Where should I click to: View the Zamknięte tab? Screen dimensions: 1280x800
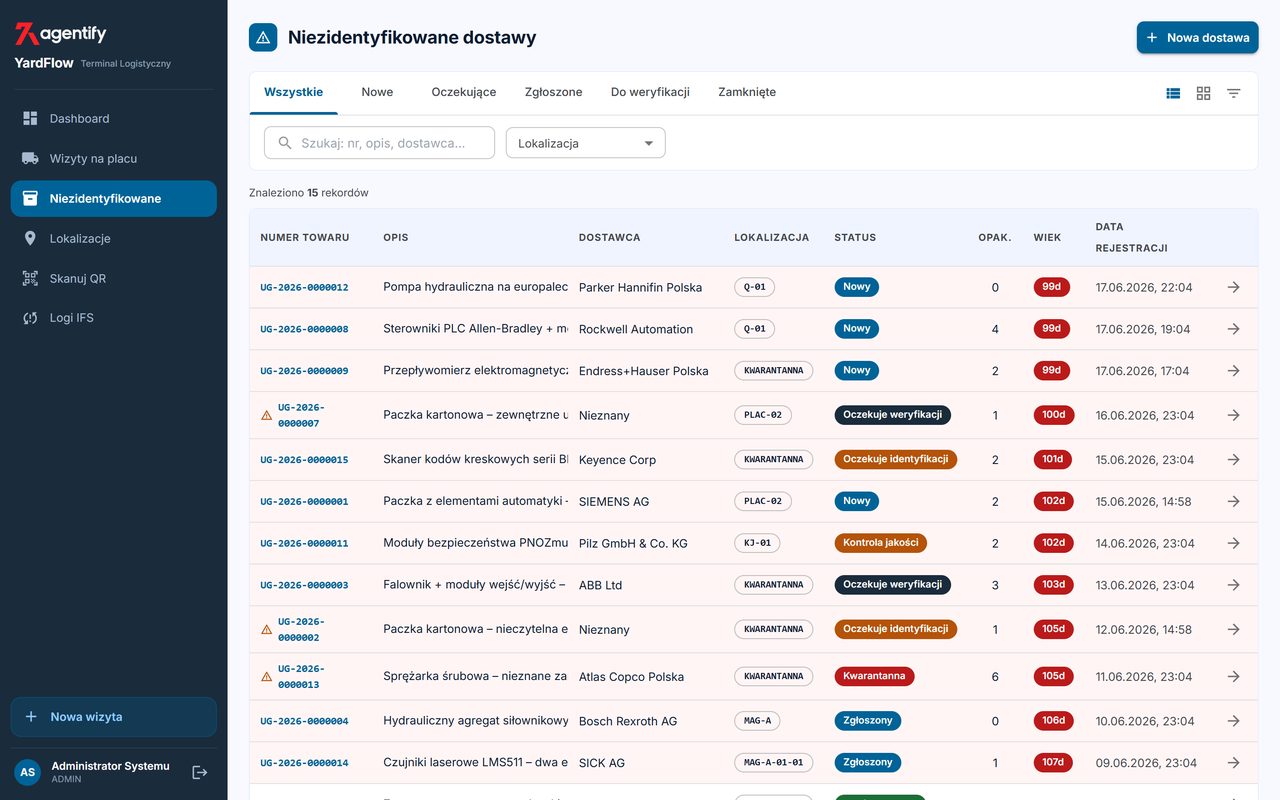pyautogui.click(x=747, y=92)
